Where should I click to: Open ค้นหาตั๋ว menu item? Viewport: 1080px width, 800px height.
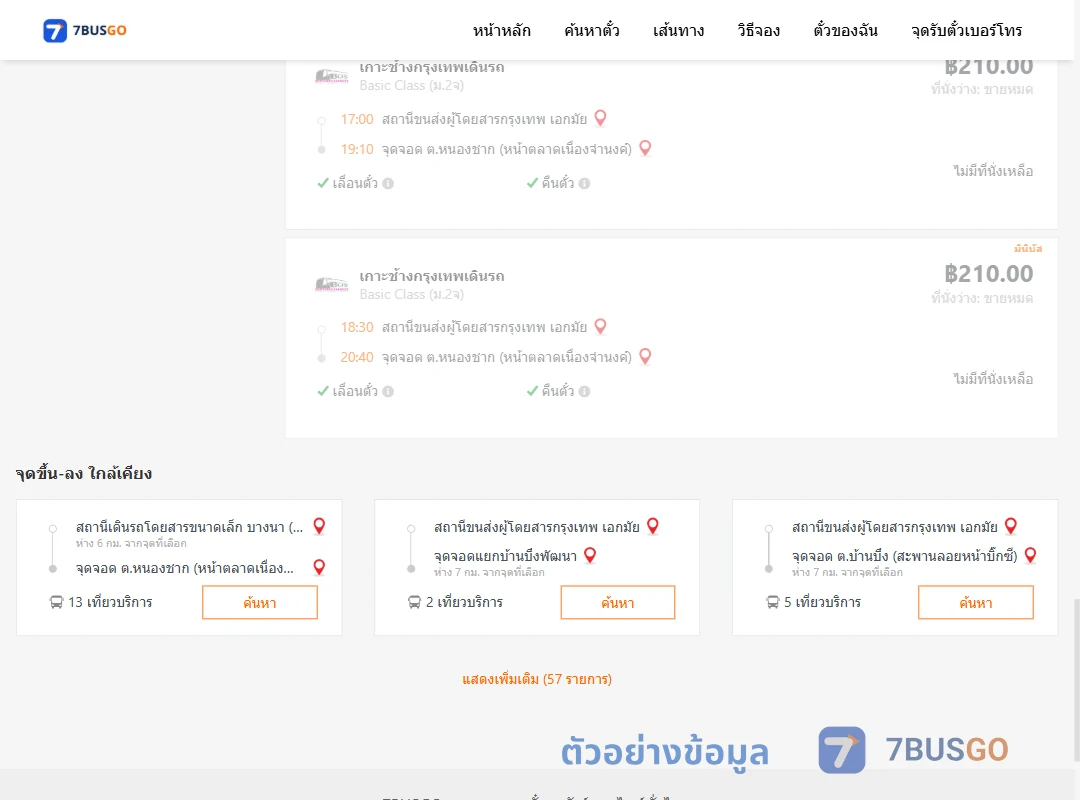[x=592, y=30]
